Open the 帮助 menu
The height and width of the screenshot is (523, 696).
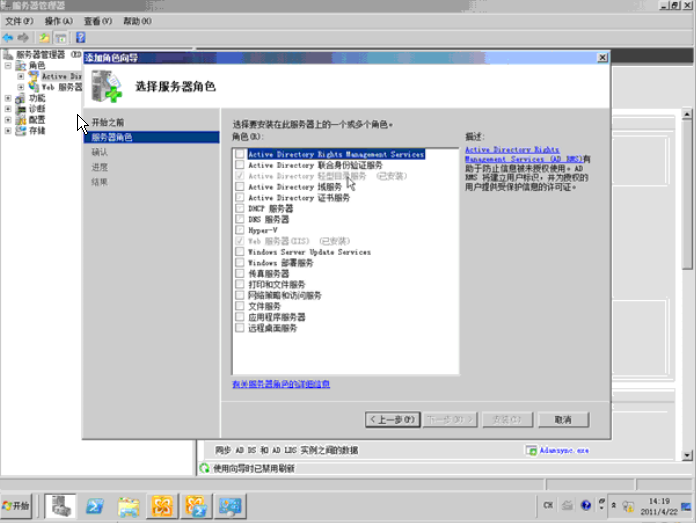click(x=138, y=21)
